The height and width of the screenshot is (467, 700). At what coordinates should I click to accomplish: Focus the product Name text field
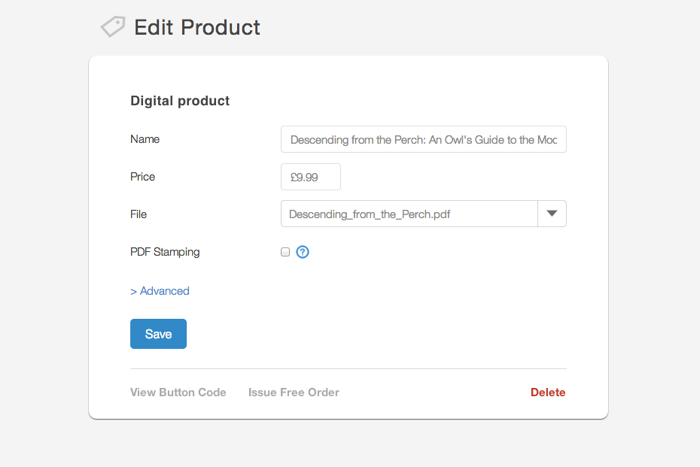pos(423,140)
